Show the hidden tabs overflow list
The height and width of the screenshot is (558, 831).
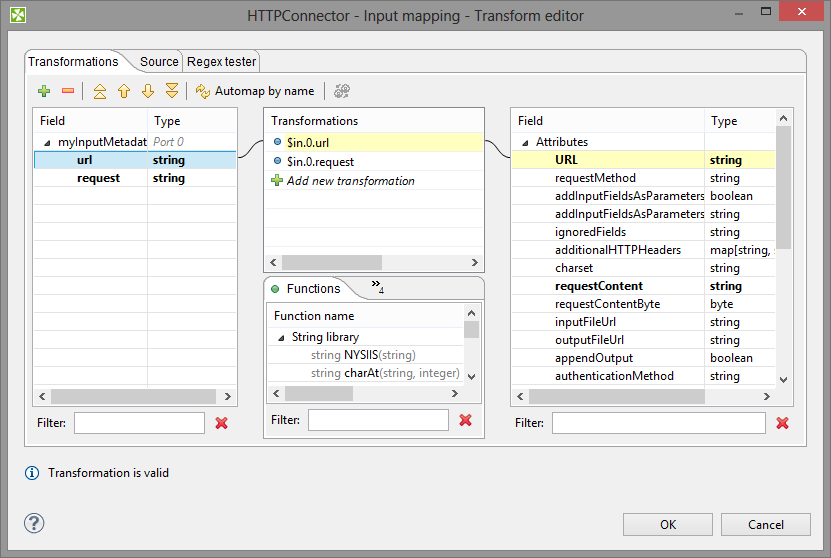point(377,287)
